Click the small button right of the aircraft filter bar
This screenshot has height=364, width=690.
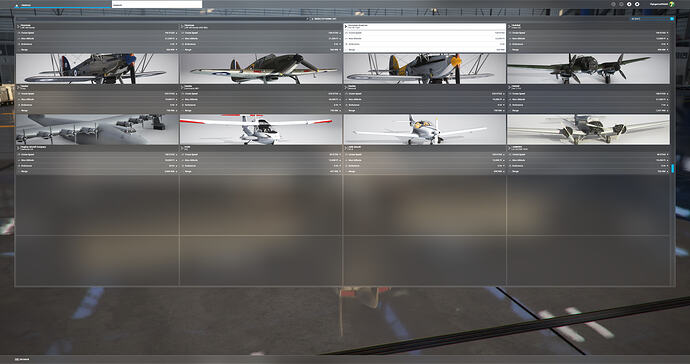308,19
